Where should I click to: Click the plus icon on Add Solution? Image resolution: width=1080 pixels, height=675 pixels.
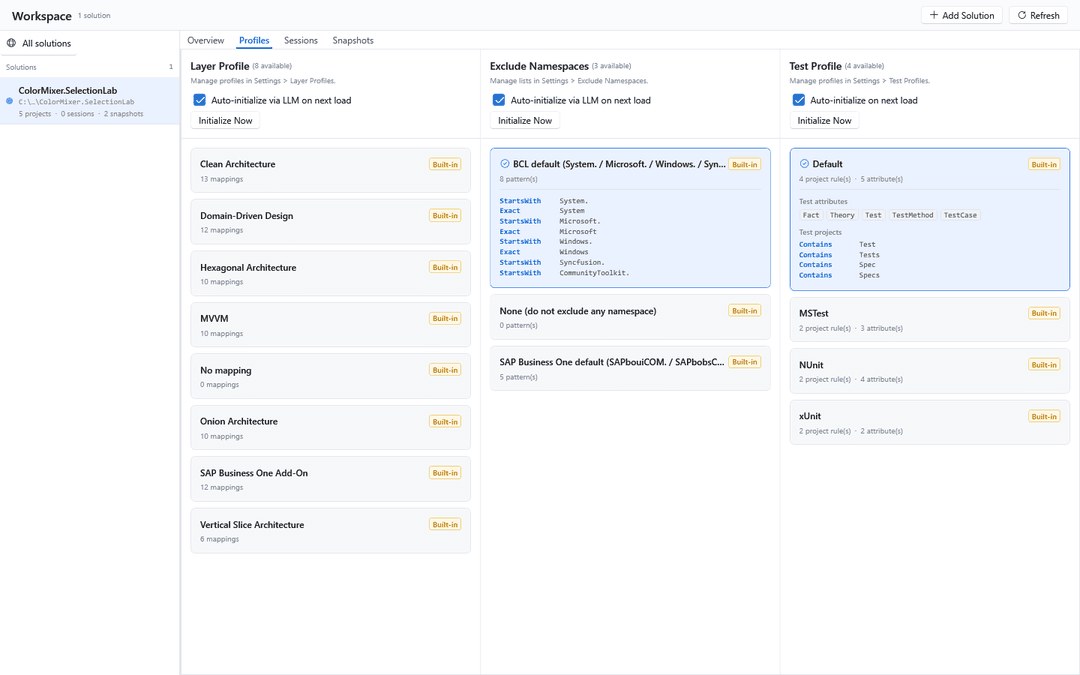tap(933, 14)
